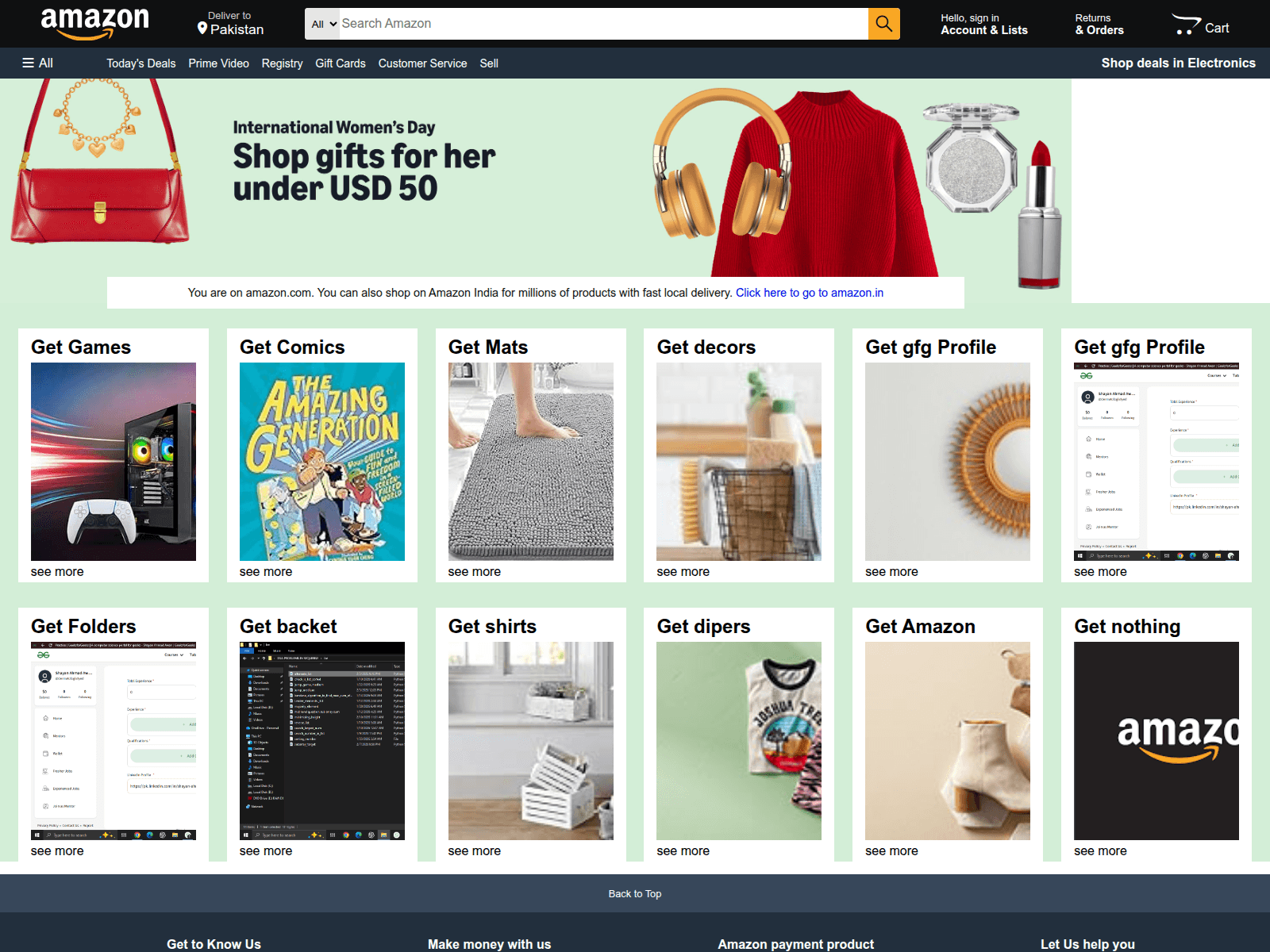Expand the All search category dropdown

pos(323,24)
